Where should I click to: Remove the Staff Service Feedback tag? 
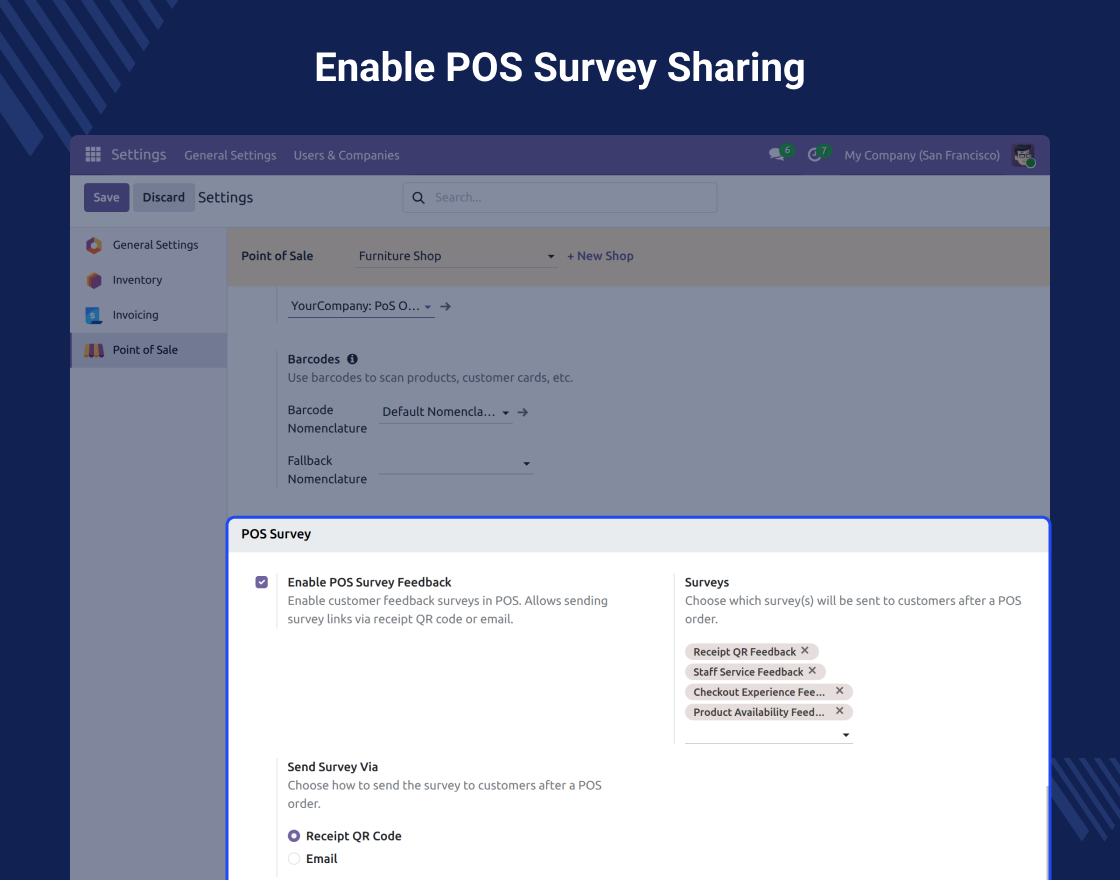812,671
